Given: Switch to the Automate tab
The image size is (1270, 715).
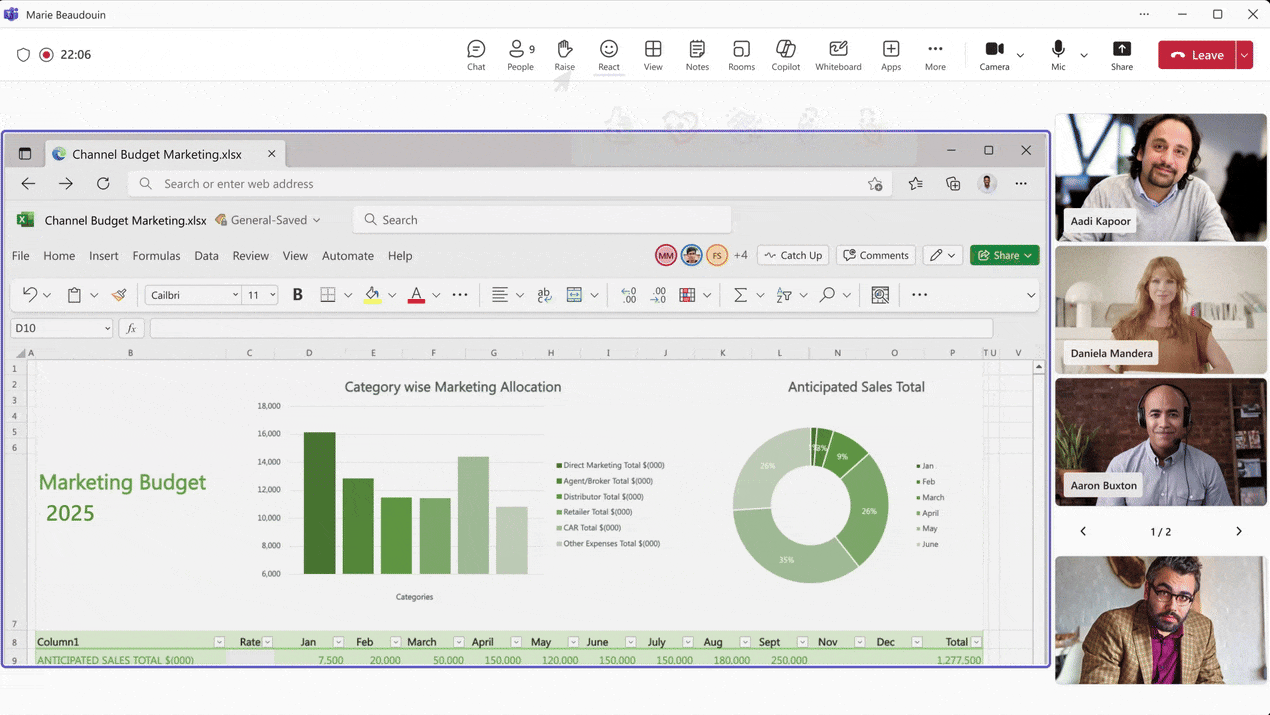Looking at the screenshot, I should tap(348, 256).
